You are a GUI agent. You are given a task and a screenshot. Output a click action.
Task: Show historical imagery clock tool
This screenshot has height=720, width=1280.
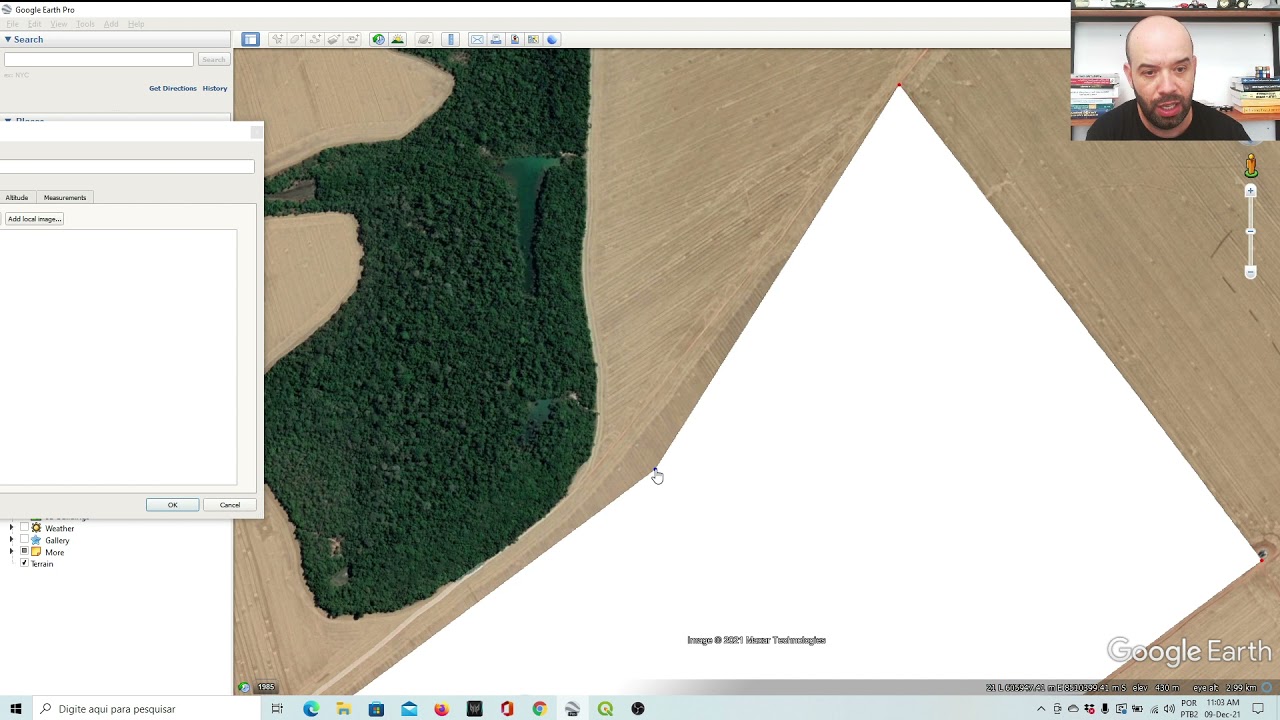378,39
